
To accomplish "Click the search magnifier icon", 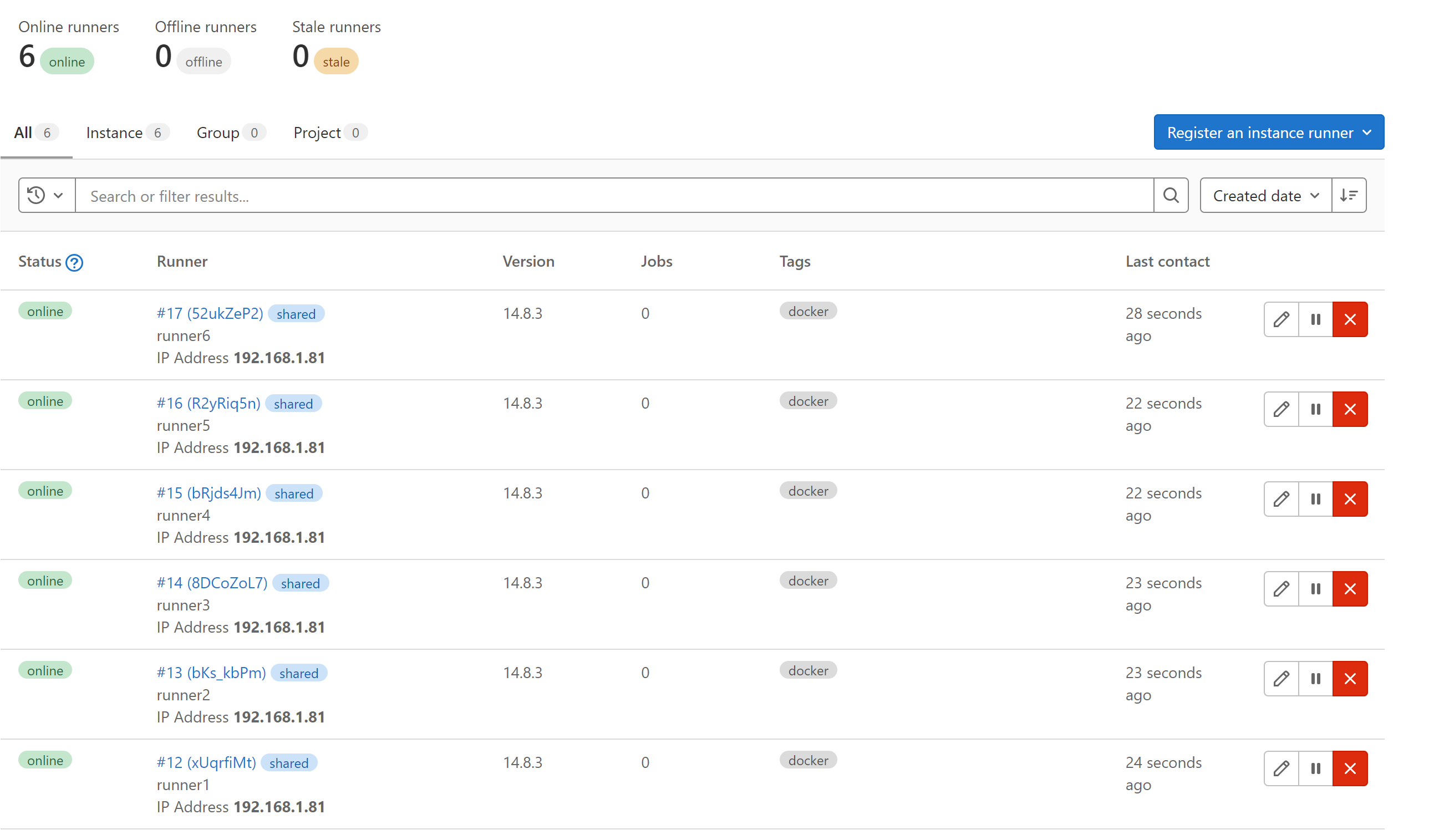I will pos(1171,196).
